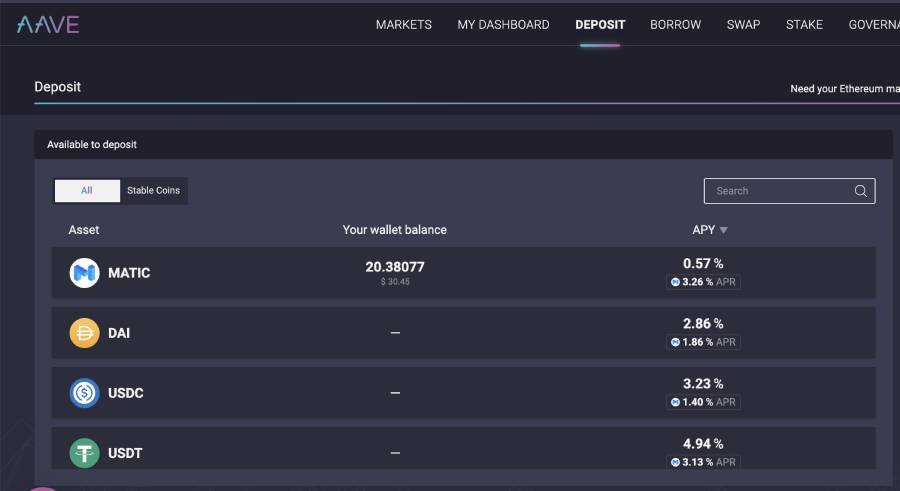The width and height of the screenshot is (900, 491).
Task: Click the 2.86 % APY value
Action: coord(703,324)
